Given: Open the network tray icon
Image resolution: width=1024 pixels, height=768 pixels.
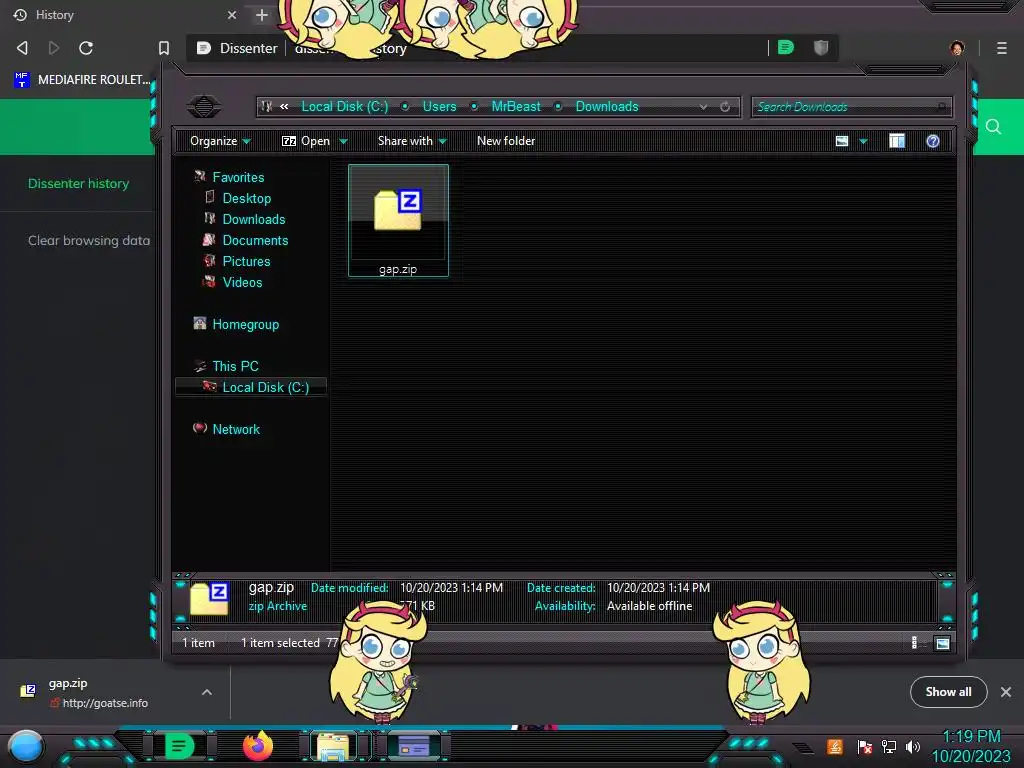Looking at the screenshot, I should tap(889, 746).
